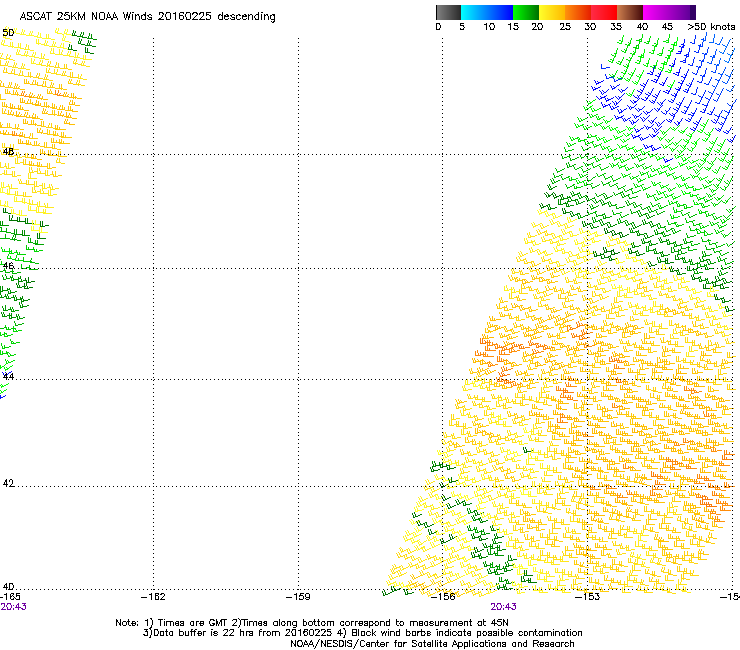Click the legend tick label "15"
This screenshot has height=650, width=740.
(x=513, y=27)
